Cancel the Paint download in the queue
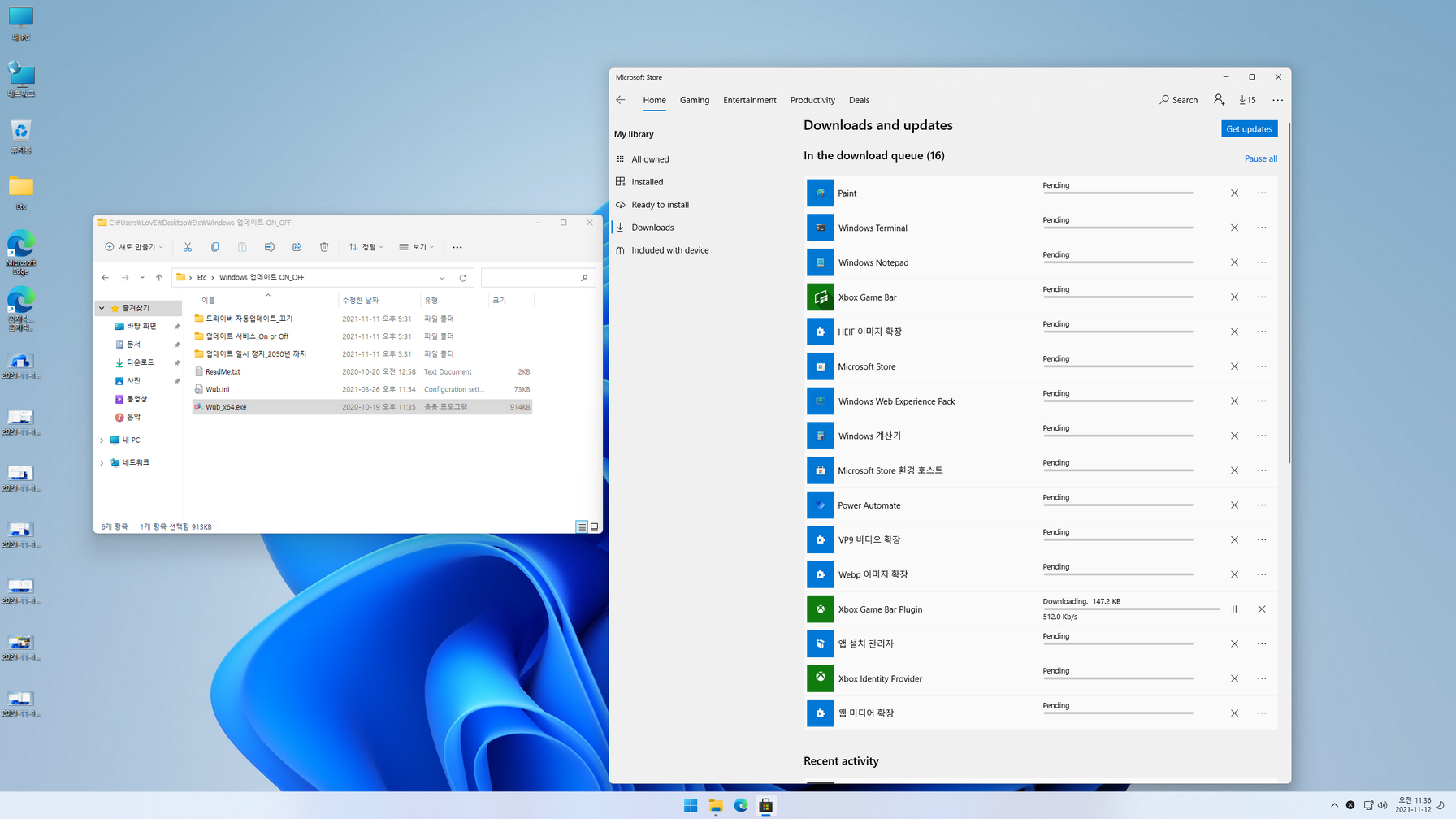 (1234, 193)
